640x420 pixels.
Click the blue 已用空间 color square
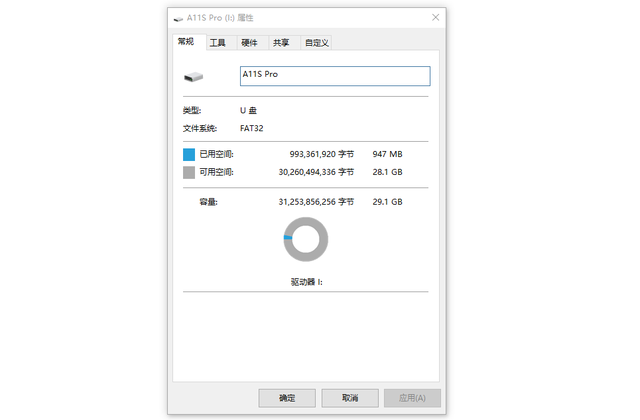coord(189,154)
